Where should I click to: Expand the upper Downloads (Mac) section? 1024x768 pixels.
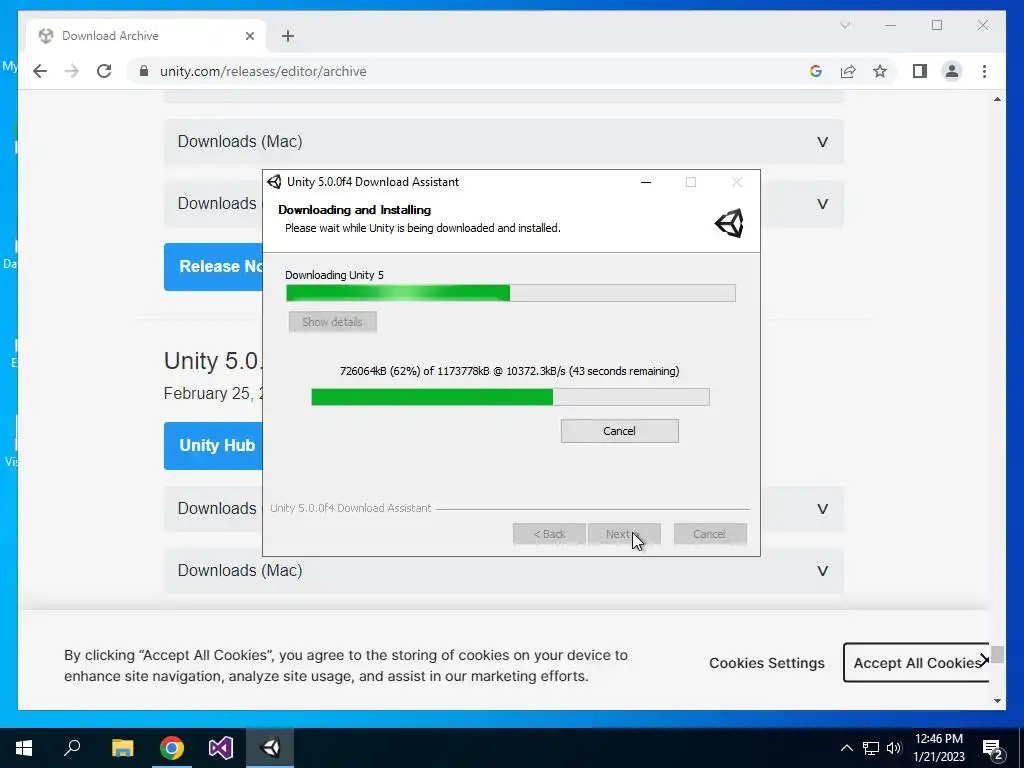click(x=504, y=142)
